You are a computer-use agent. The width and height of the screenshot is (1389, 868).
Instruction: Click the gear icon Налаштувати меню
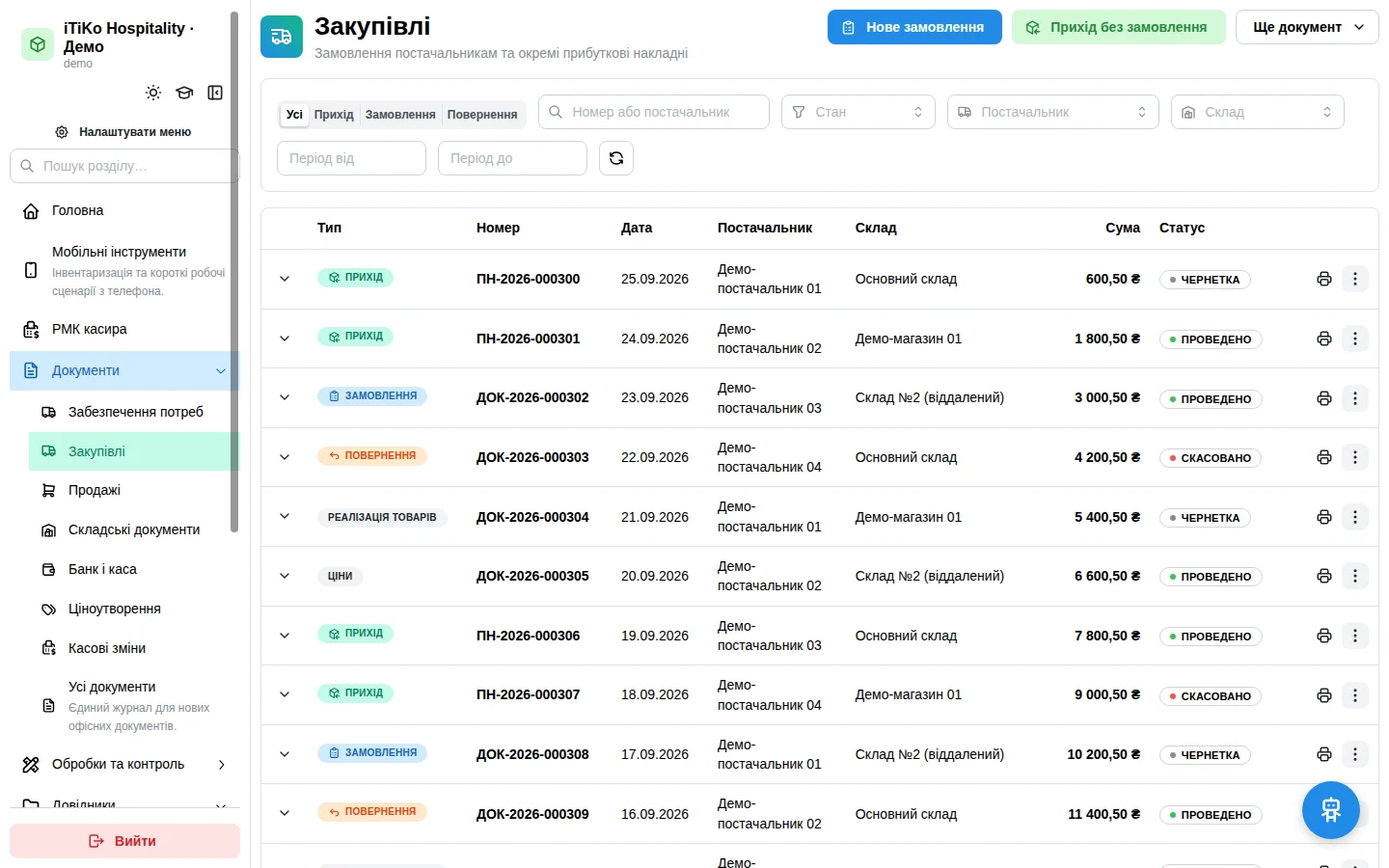click(62, 132)
